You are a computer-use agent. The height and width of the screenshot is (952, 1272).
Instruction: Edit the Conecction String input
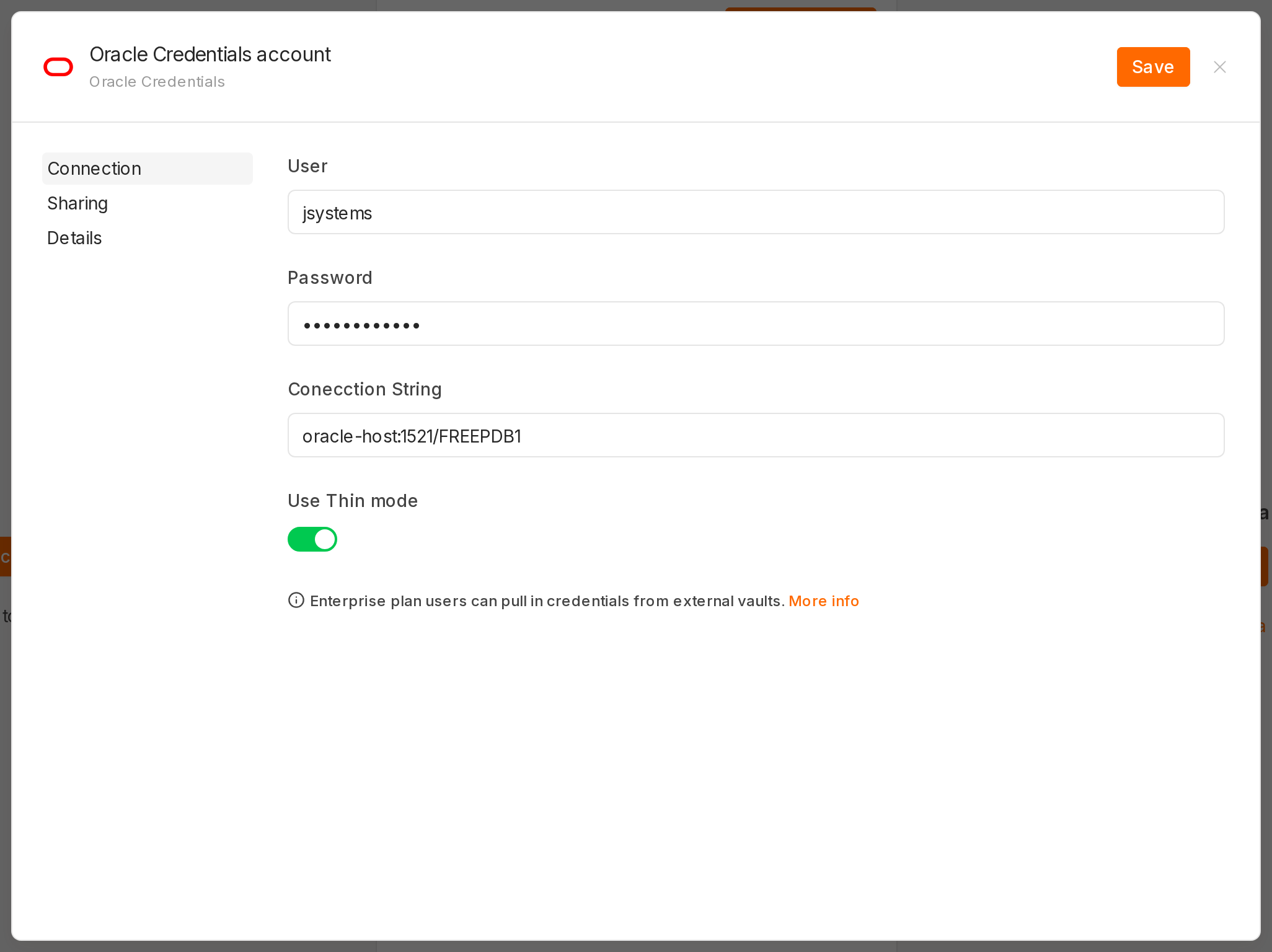pos(756,435)
